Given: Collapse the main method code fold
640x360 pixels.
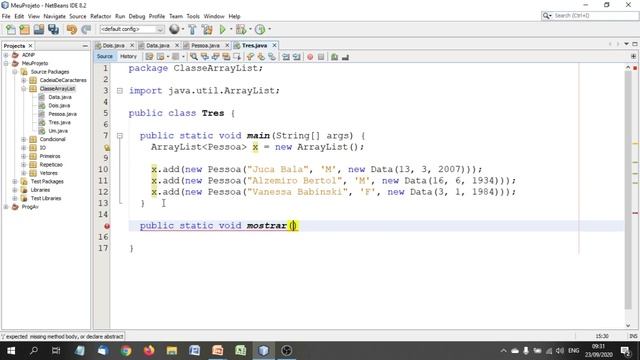Looking at the screenshot, I should tap(120, 136).
